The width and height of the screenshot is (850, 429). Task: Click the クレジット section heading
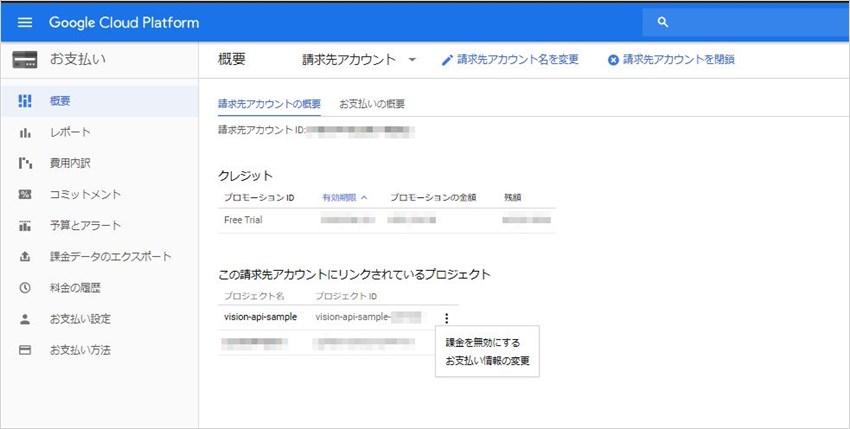[246, 176]
